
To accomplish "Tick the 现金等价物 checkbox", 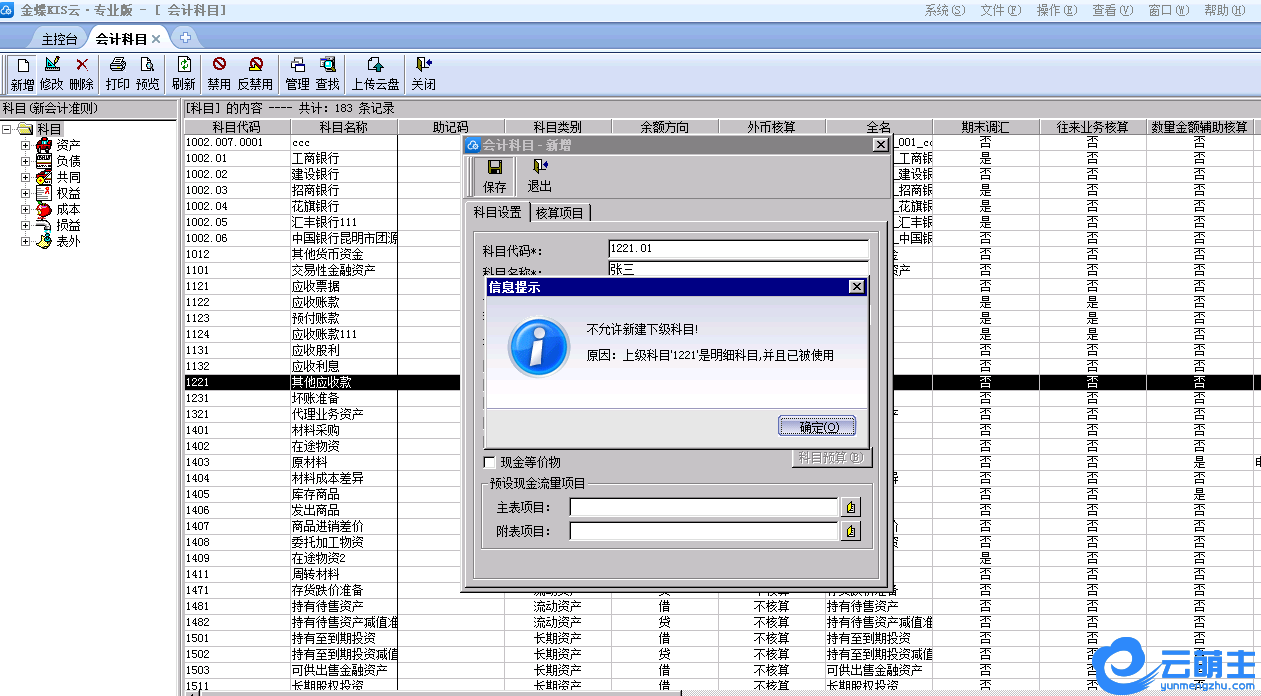I will coord(490,463).
